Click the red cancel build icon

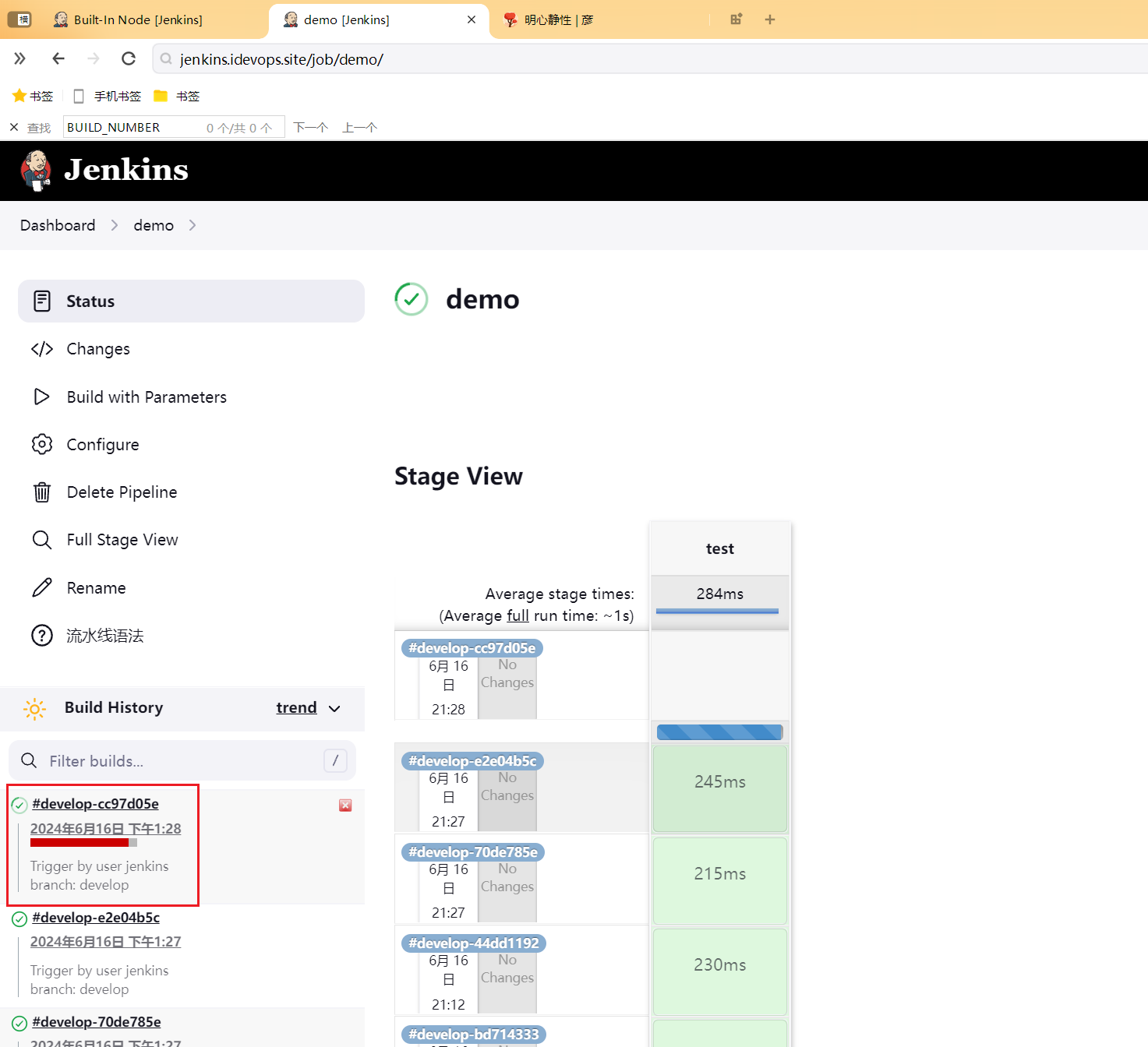[x=345, y=806]
